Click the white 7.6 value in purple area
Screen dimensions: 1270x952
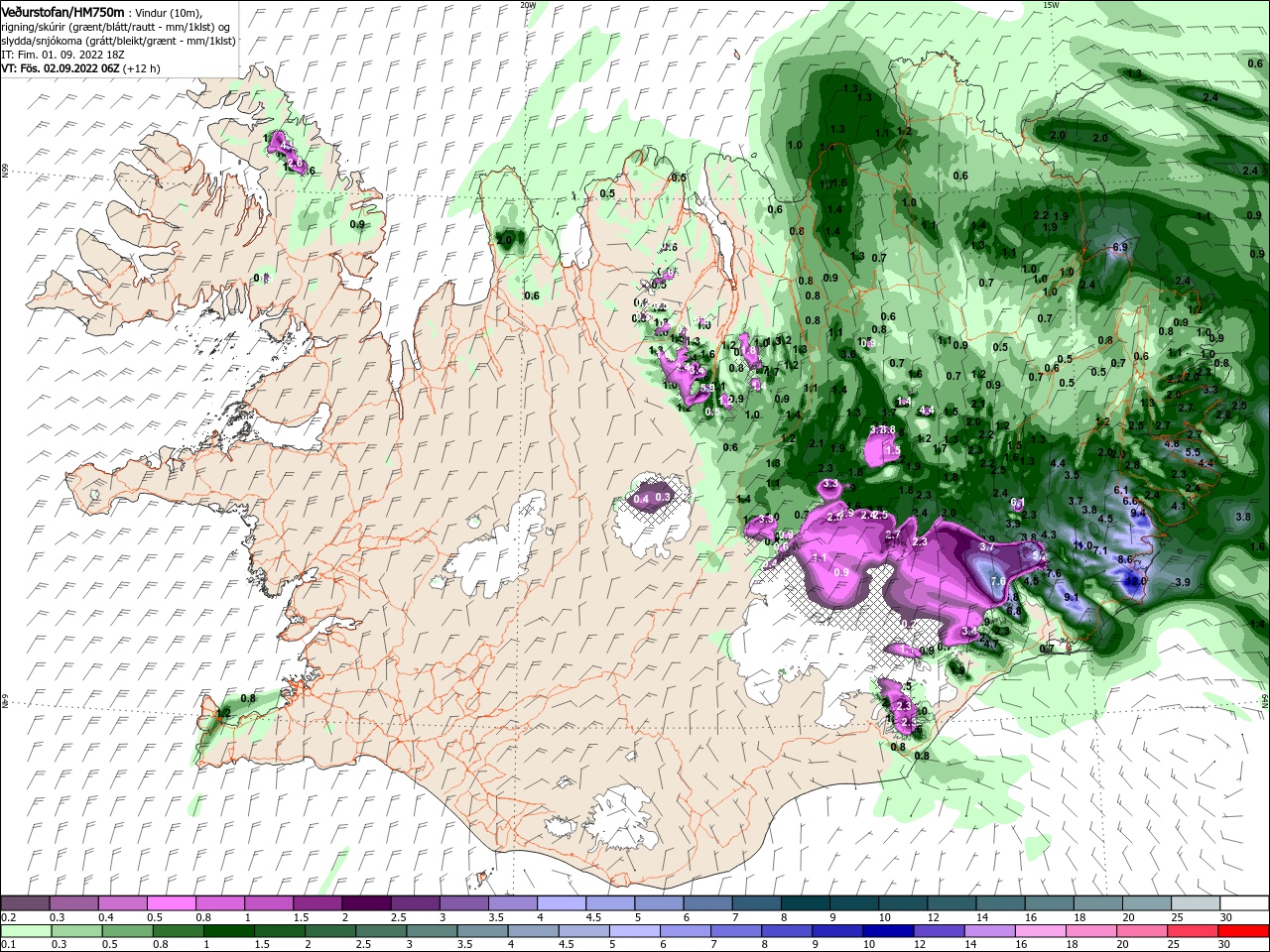(998, 581)
